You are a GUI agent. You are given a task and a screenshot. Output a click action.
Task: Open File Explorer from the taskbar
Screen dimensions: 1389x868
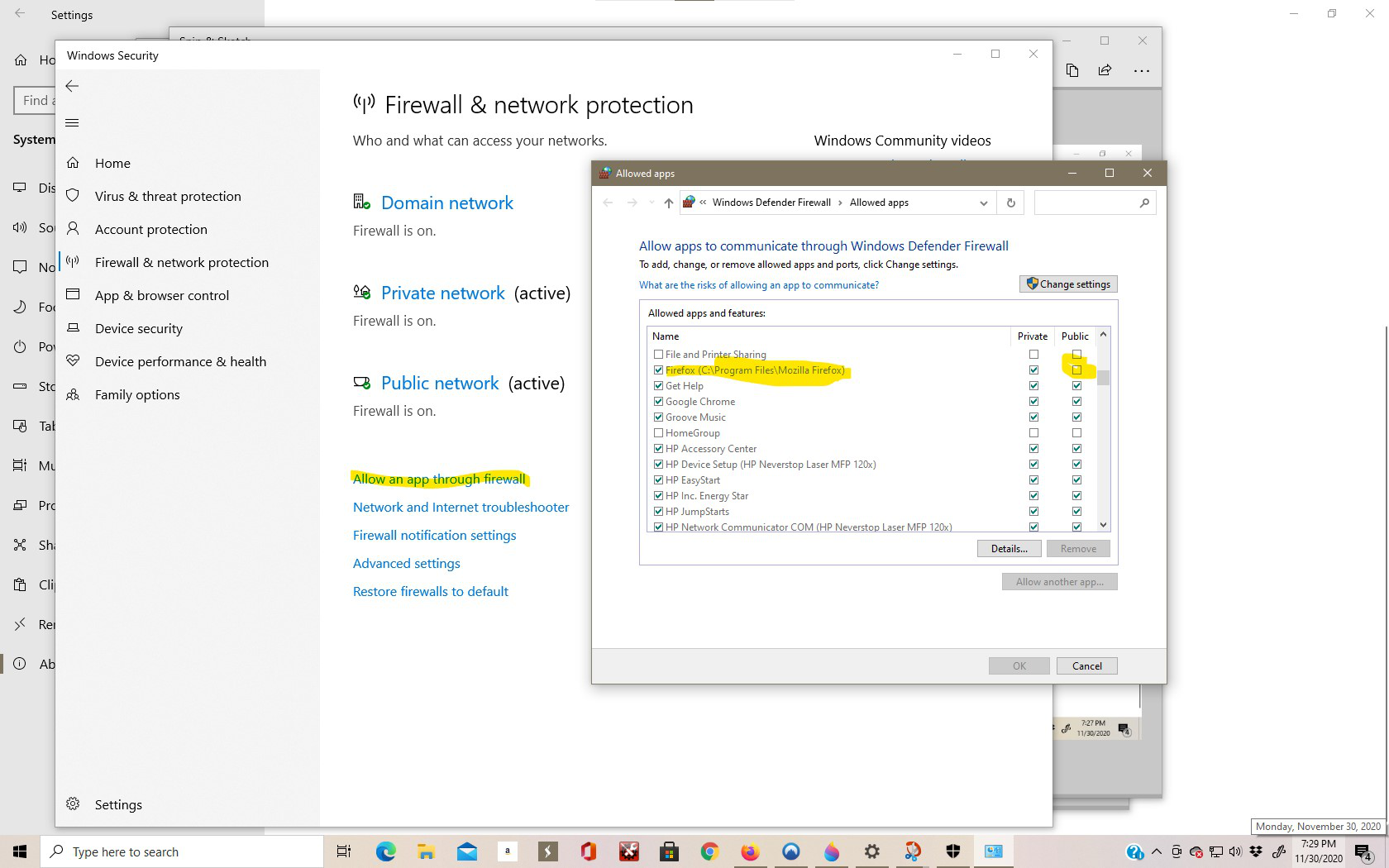click(x=426, y=851)
